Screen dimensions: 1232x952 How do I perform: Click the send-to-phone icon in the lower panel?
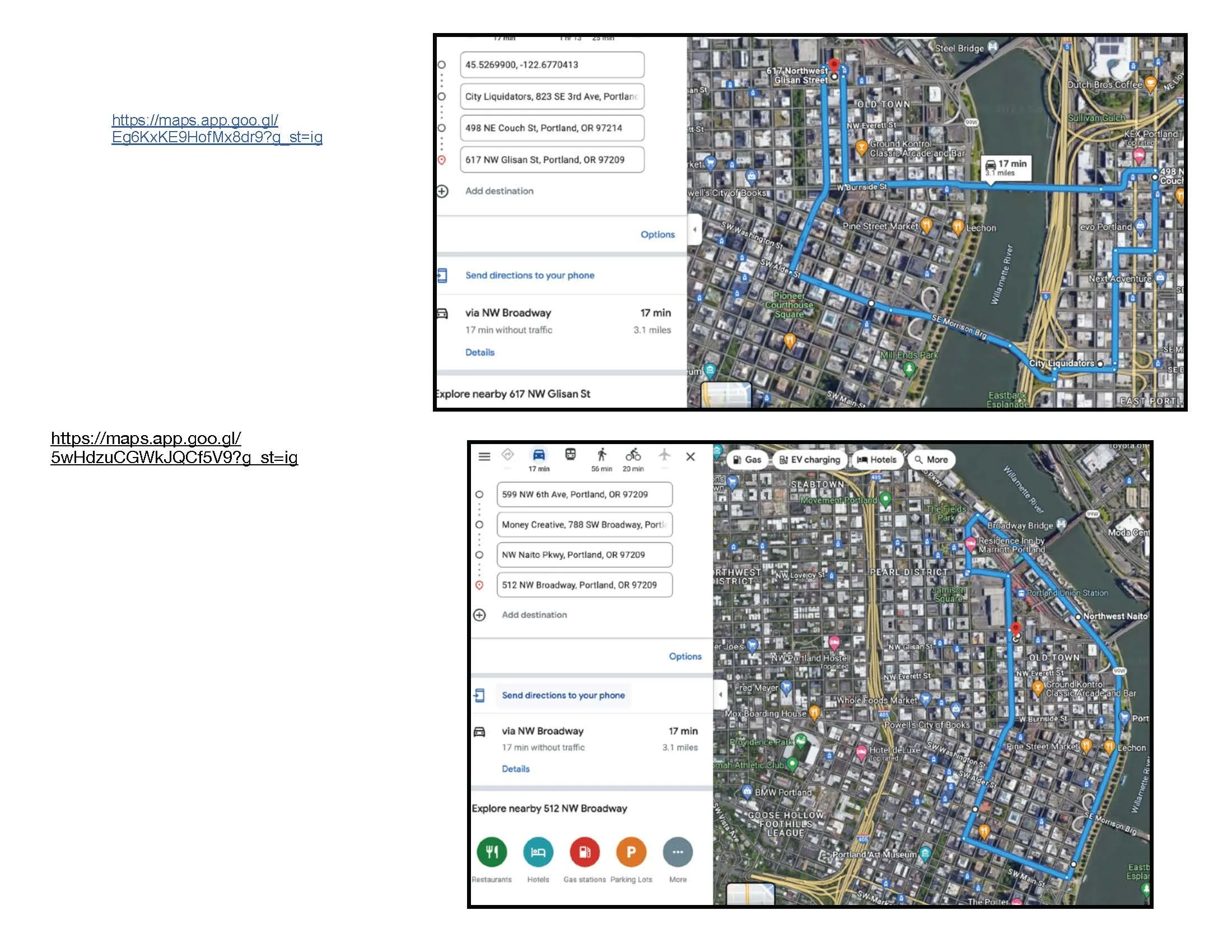pyautogui.click(x=479, y=696)
